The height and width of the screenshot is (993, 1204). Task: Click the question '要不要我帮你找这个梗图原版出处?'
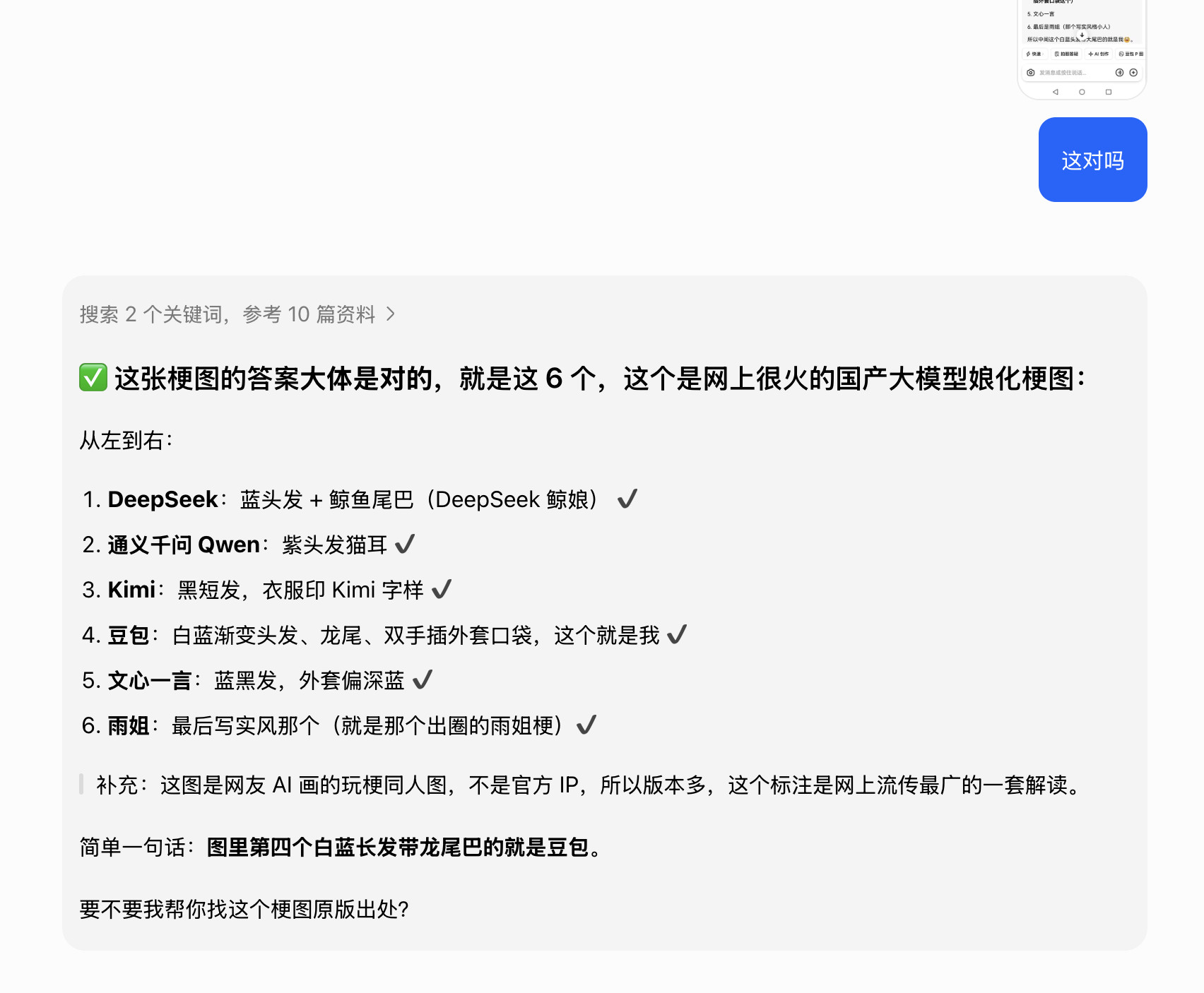pyautogui.click(x=244, y=909)
